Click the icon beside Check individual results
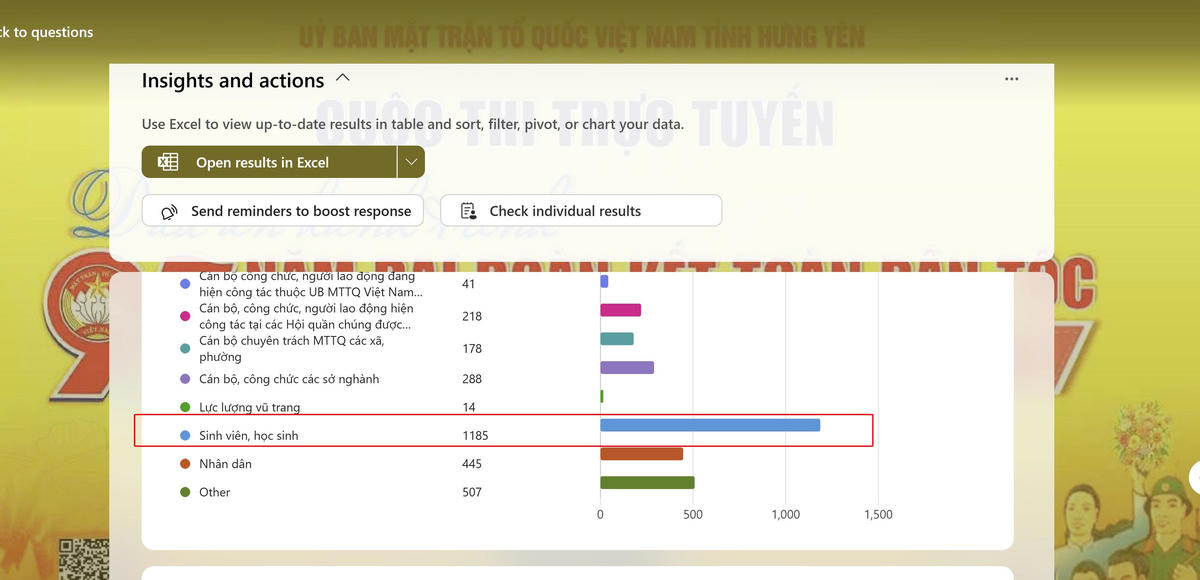Screen dimensions: 1200x580 [468, 211]
